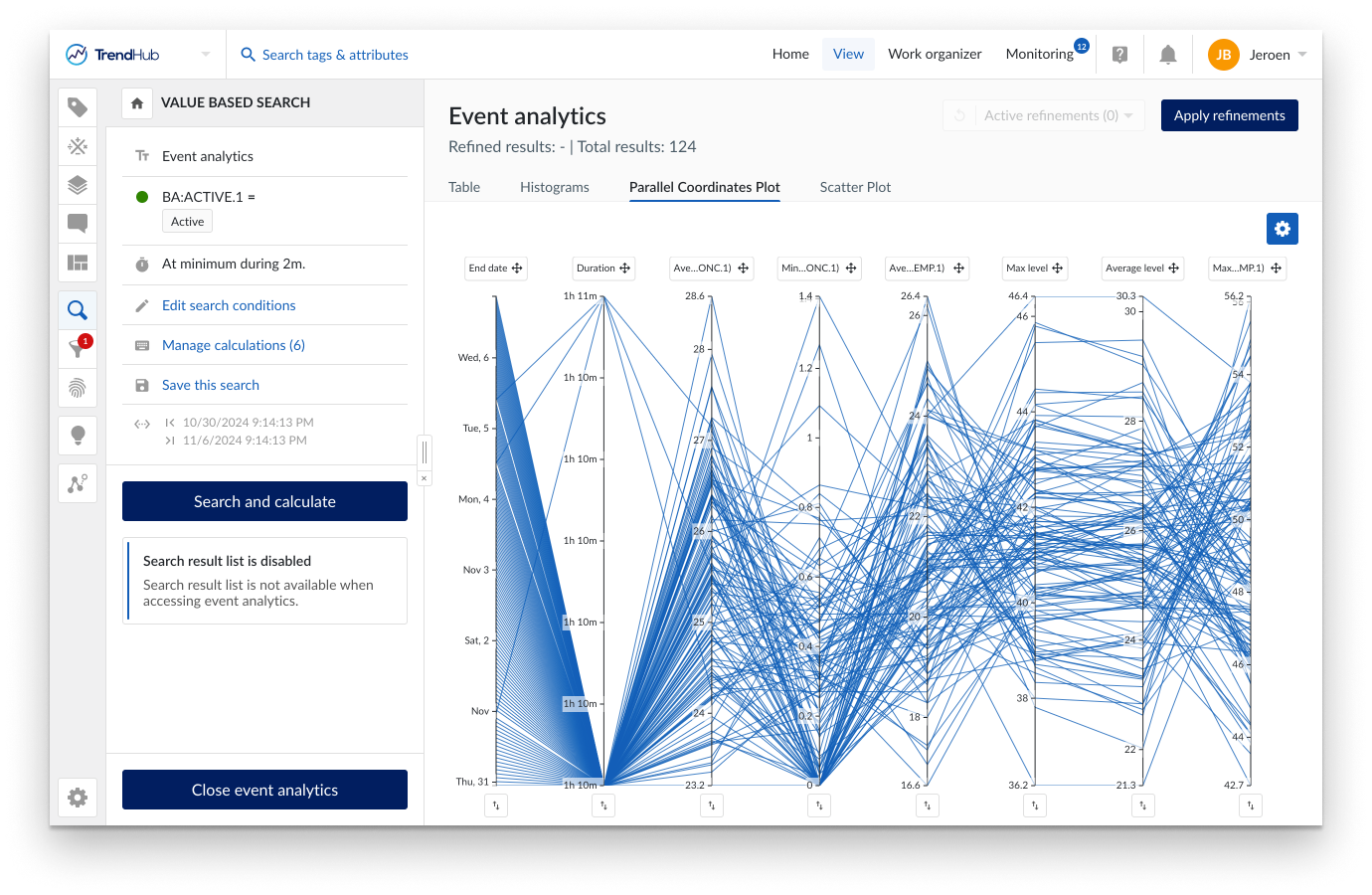Screen dimensions: 1372x895
Task: Switch to the Histograms tab
Action: pyautogui.click(x=554, y=187)
